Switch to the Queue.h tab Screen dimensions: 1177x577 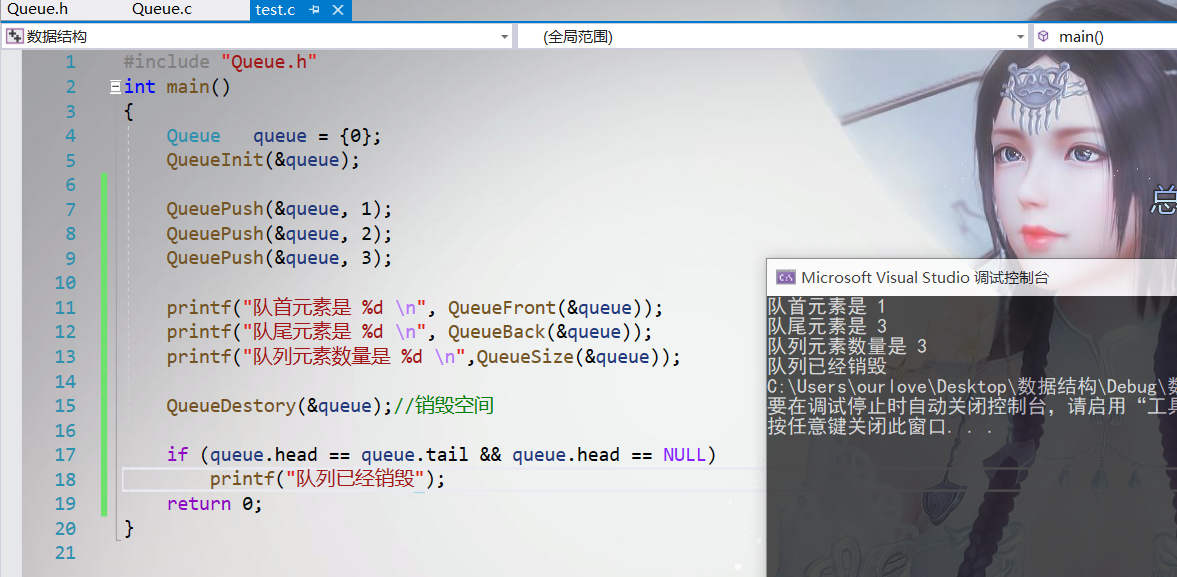[38, 10]
